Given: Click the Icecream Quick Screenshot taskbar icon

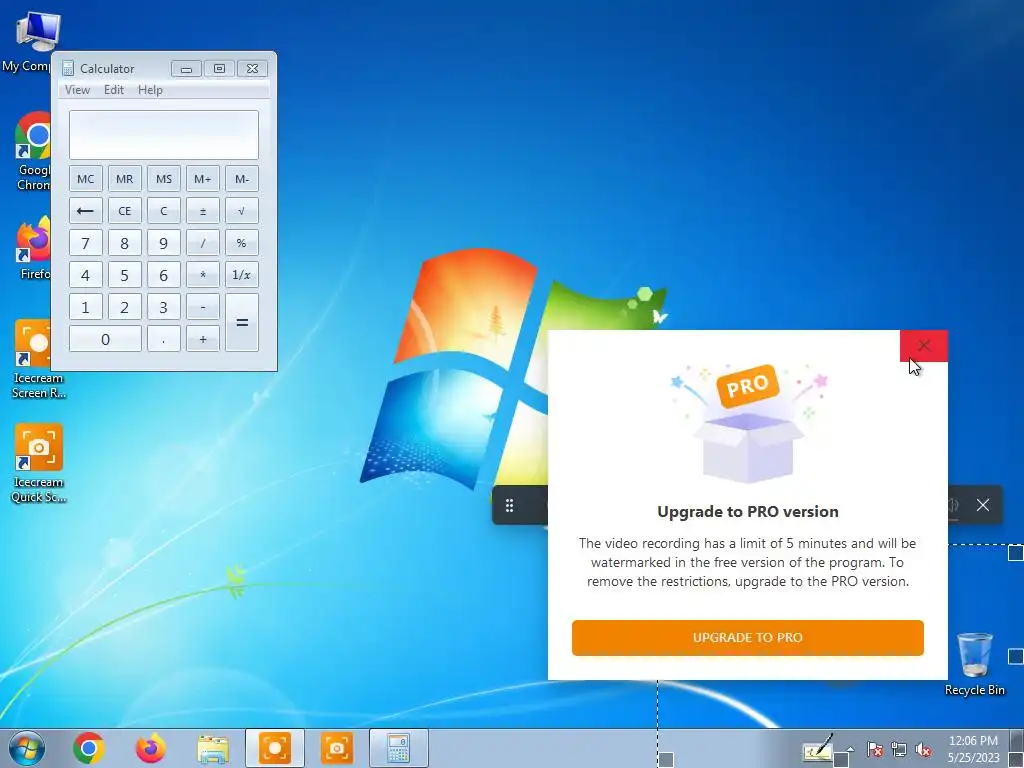Looking at the screenshot, I should pyautogui.click(x=337, y=748).
